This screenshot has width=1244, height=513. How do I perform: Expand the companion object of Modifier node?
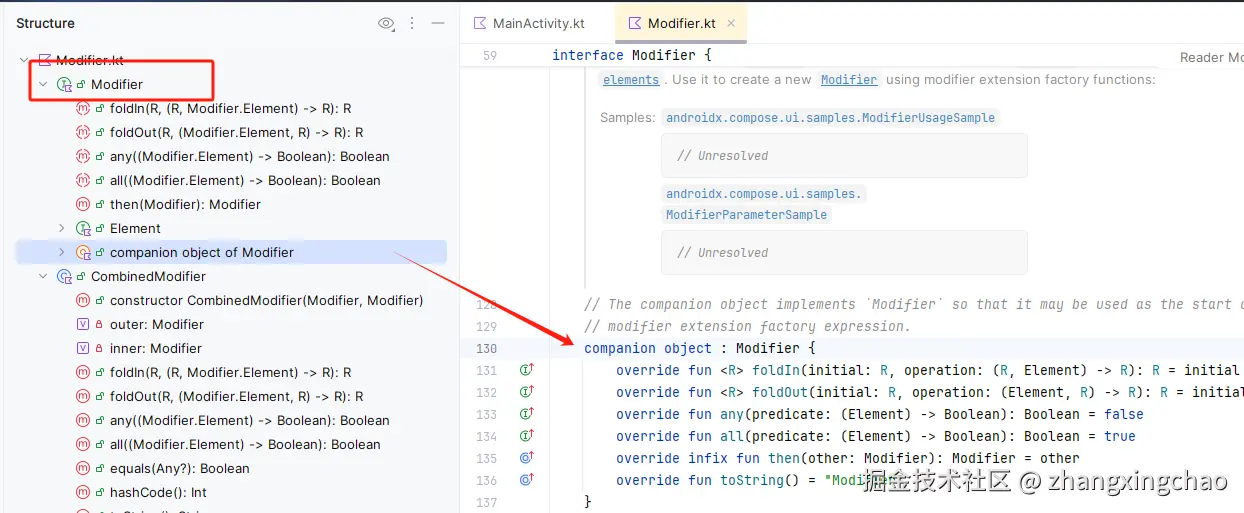(x=62, y=252)
